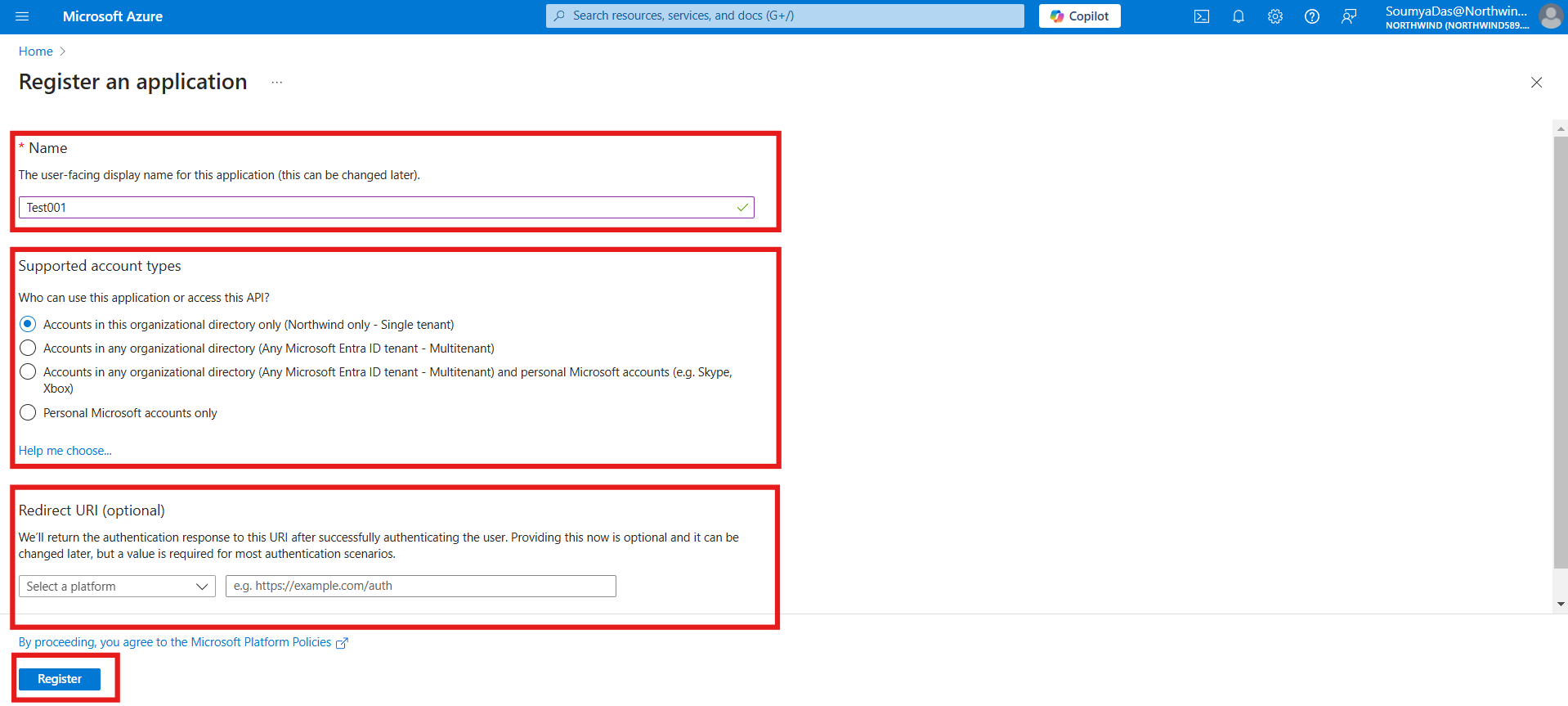The image size is (1568, 706).
Task: Click the Redirect URI input field
Action: pos(420,587)
